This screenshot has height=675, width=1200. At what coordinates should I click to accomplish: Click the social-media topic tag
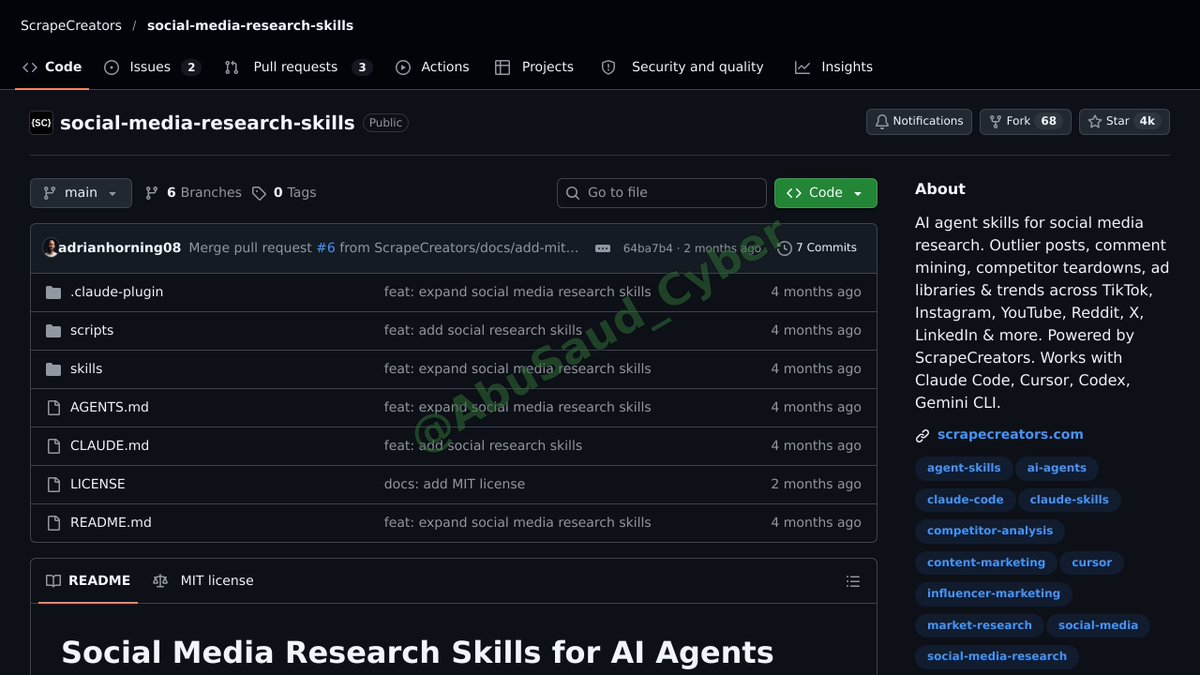(x=1098, y=625)
